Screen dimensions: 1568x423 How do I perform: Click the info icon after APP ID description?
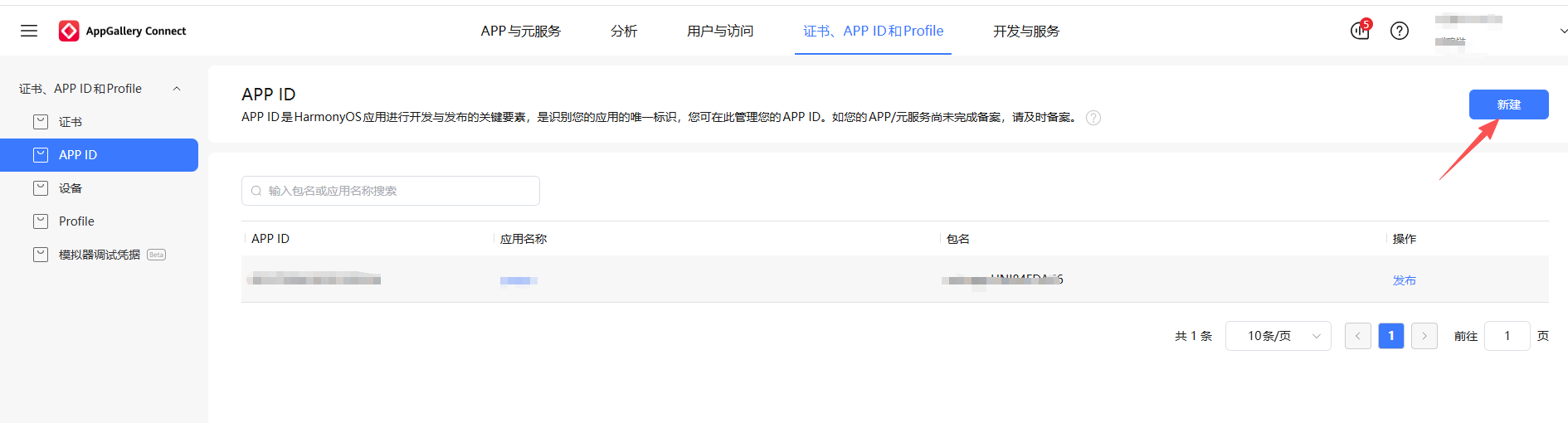(x=1093, y=118)
